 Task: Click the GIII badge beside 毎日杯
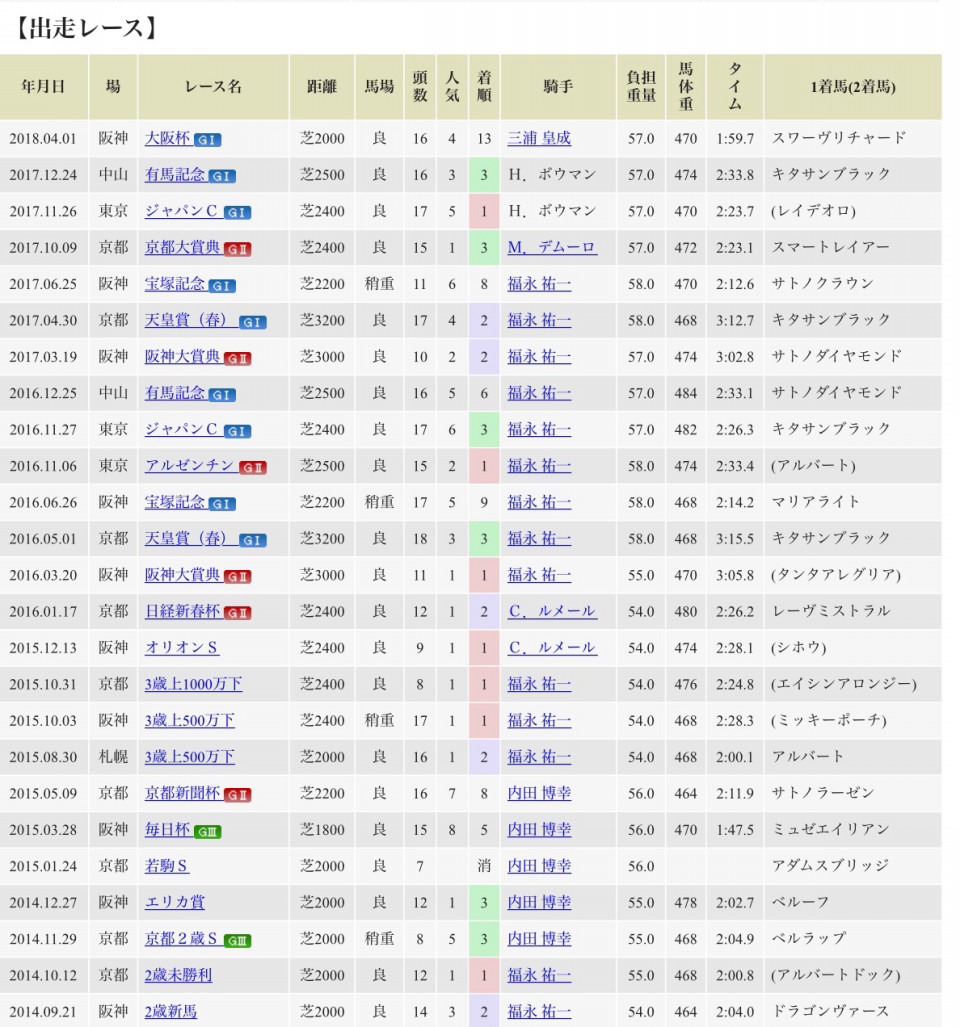point(208,832)
